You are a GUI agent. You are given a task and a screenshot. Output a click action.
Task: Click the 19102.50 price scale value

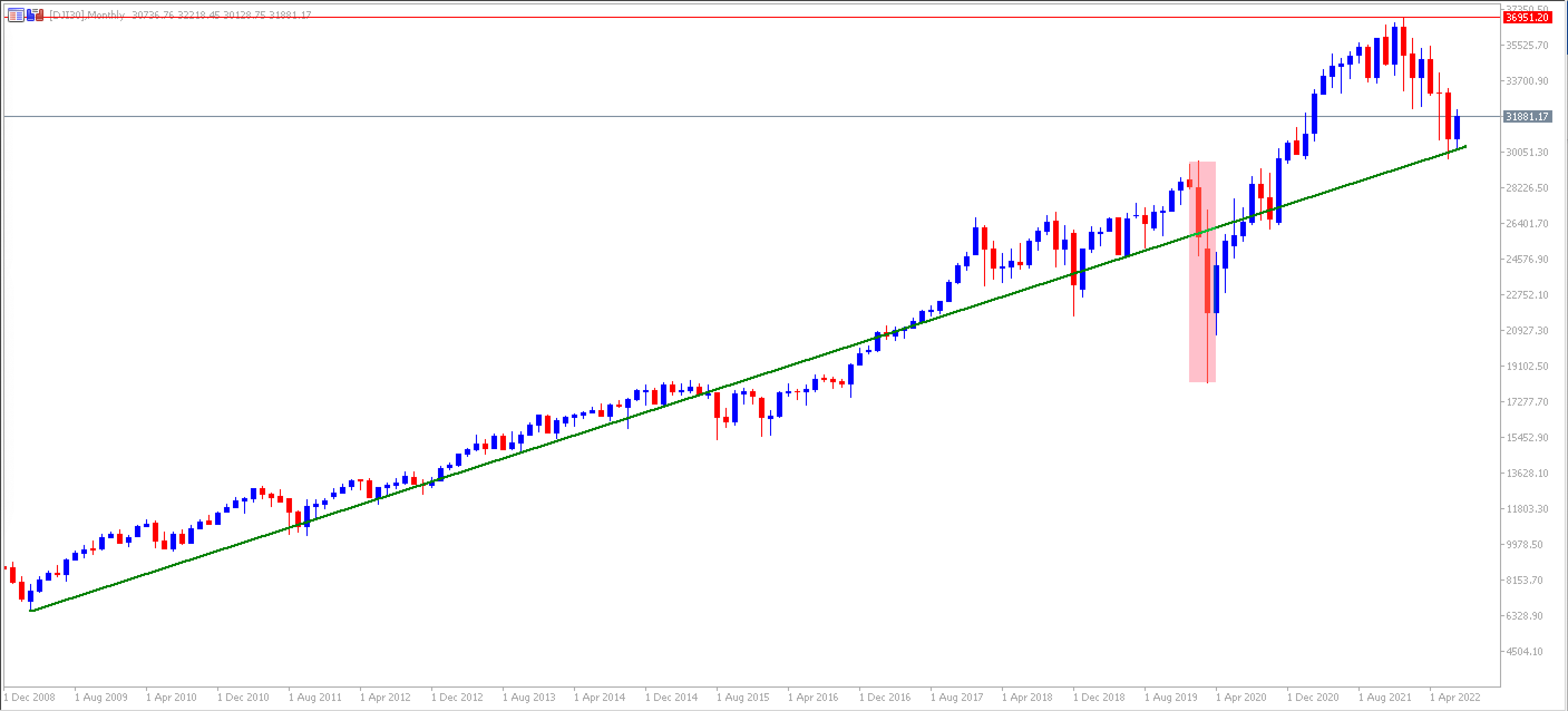tap(1527, 366)
